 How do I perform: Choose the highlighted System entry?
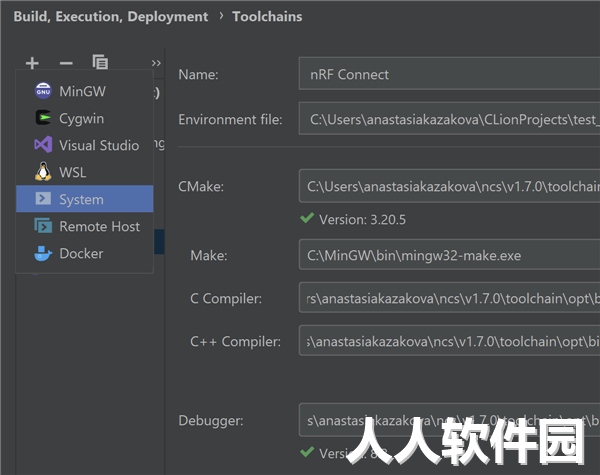pyautogui.click(x=85, y=199)
